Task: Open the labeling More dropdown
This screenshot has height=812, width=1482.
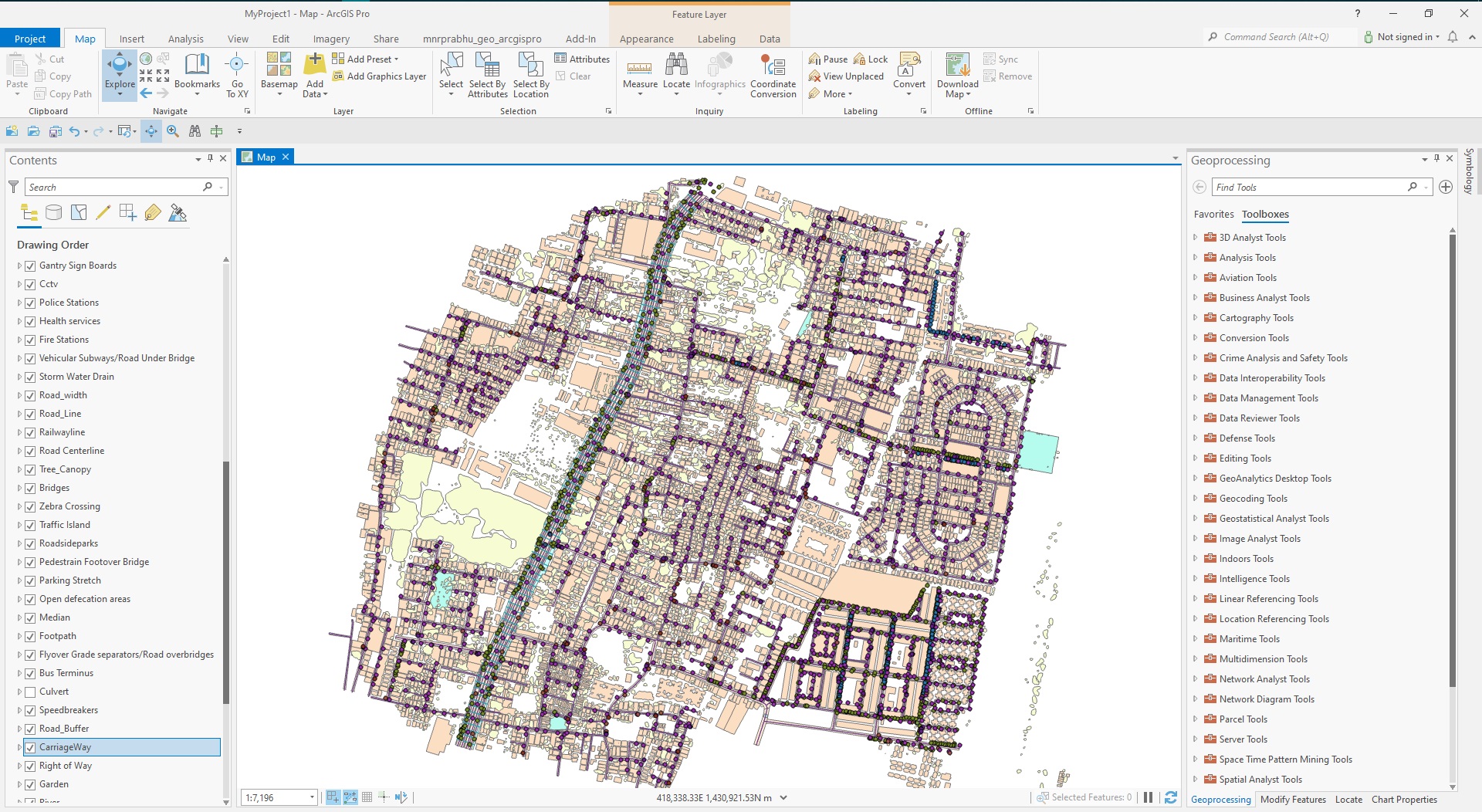Action: [x=831, y=93]
